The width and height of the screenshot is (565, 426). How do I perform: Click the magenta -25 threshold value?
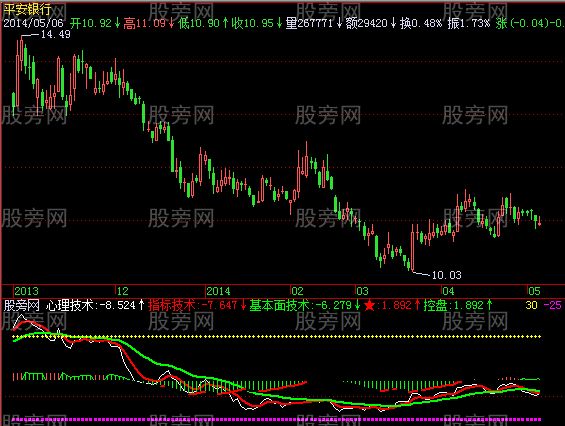[552, 306]
